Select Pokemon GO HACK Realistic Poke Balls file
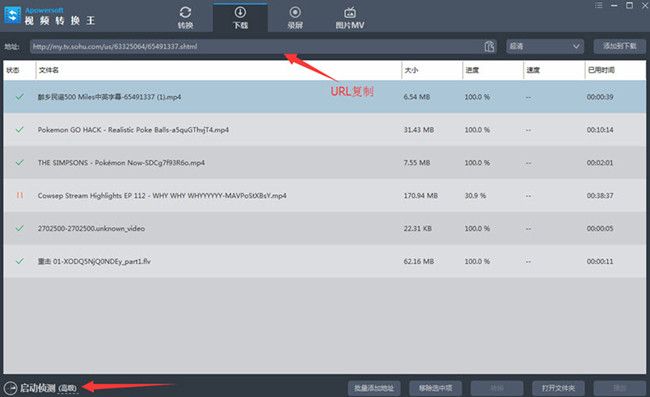650x397 pixels. point(325,130)
